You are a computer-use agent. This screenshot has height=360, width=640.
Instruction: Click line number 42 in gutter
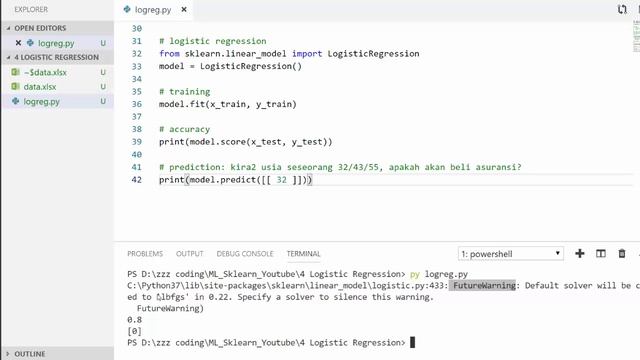137,180
